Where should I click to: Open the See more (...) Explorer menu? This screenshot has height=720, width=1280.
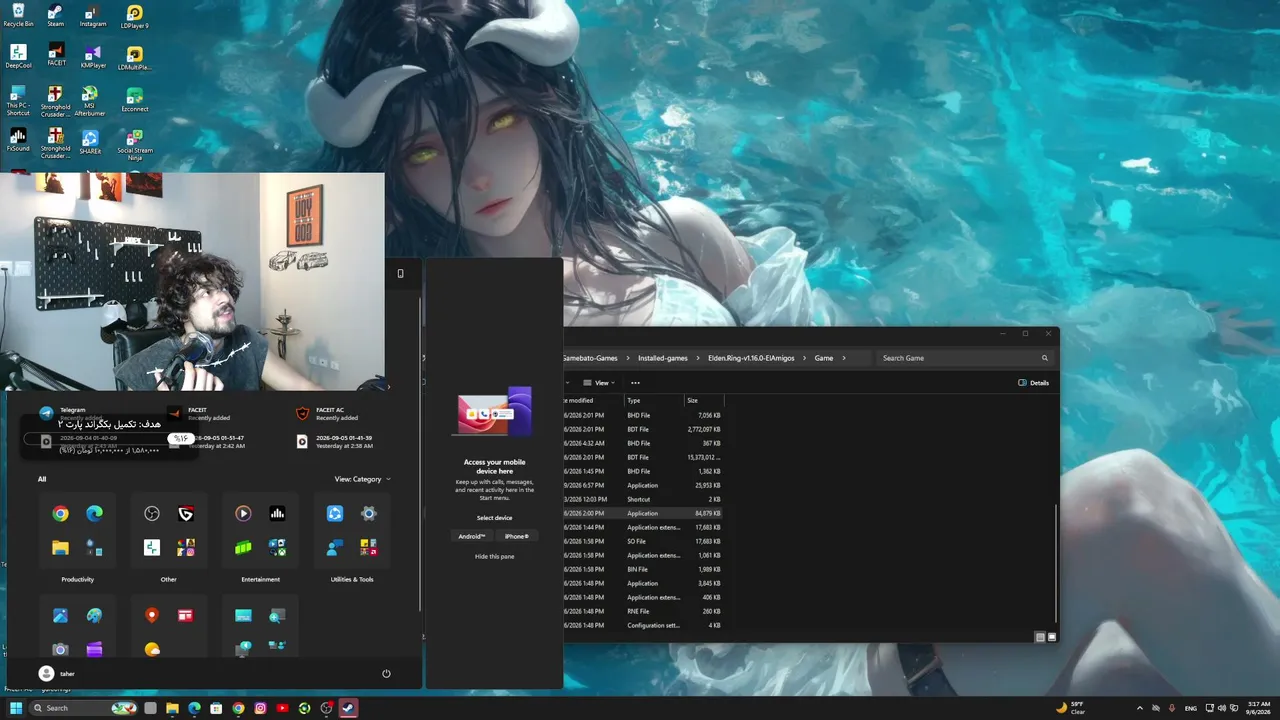tap(635, 383)
